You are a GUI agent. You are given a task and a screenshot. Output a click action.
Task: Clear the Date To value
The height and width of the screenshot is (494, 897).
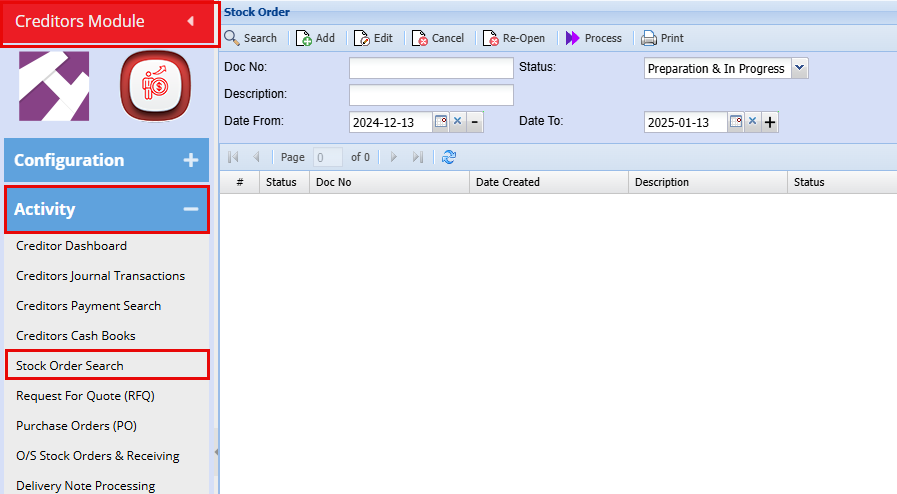click(x=753, y=121)
